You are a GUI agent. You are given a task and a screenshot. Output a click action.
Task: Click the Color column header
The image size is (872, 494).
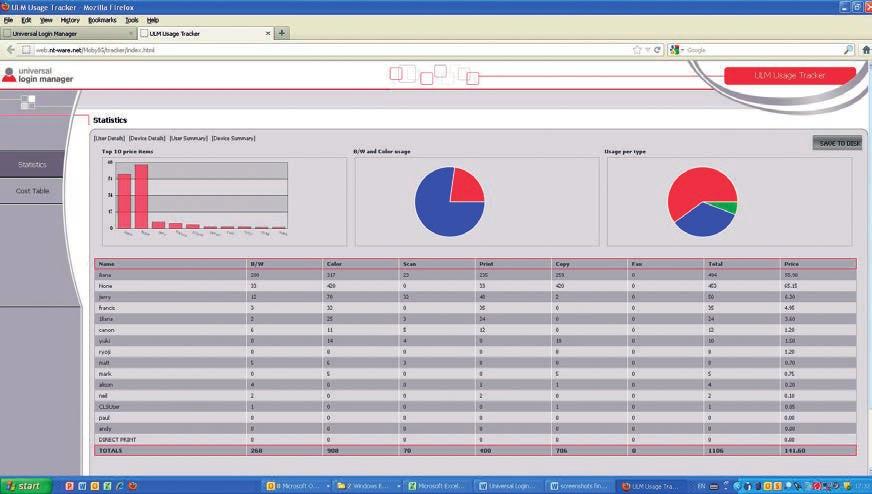334,264
